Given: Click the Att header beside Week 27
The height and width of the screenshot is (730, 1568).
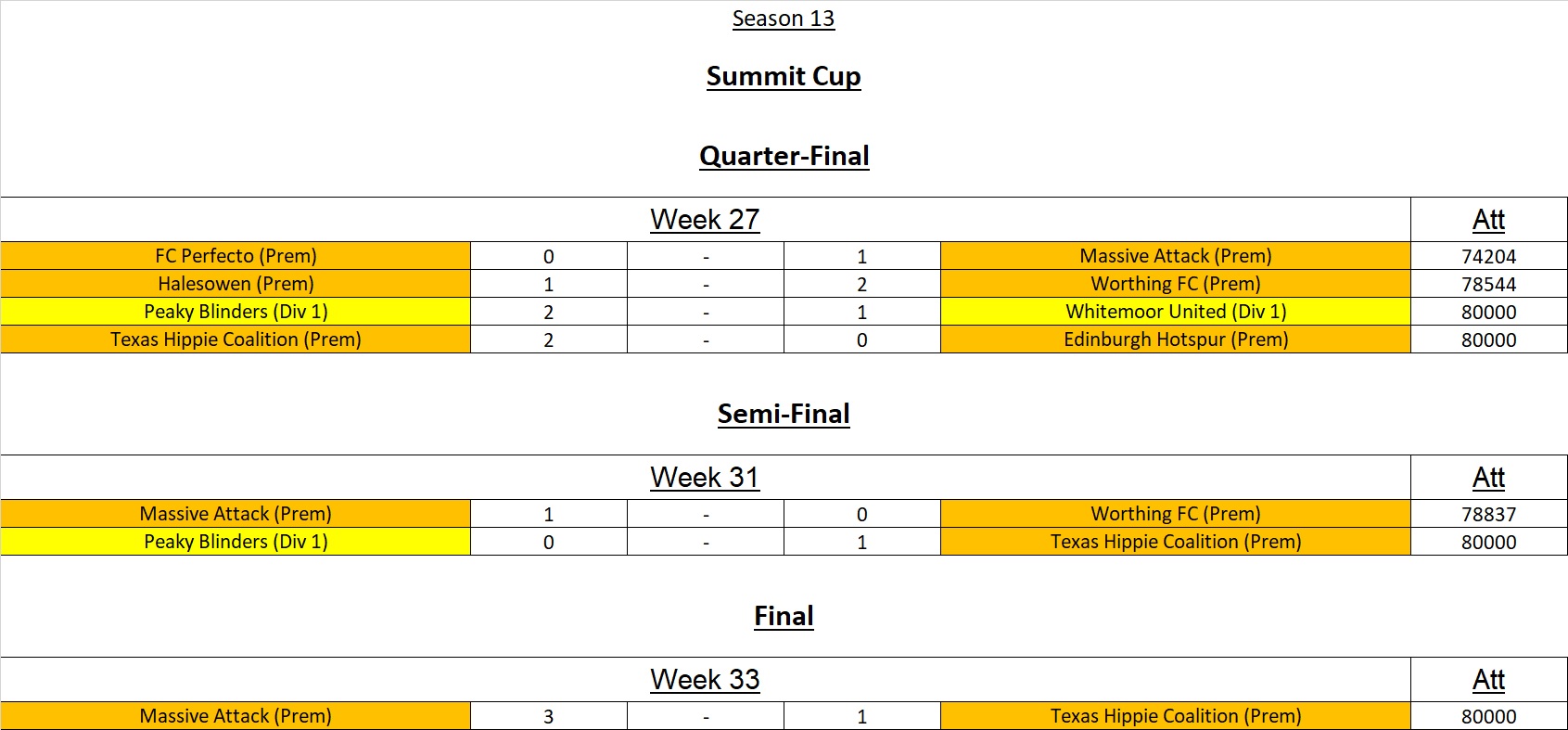Looking at the screenshot, I should 1488,220.
